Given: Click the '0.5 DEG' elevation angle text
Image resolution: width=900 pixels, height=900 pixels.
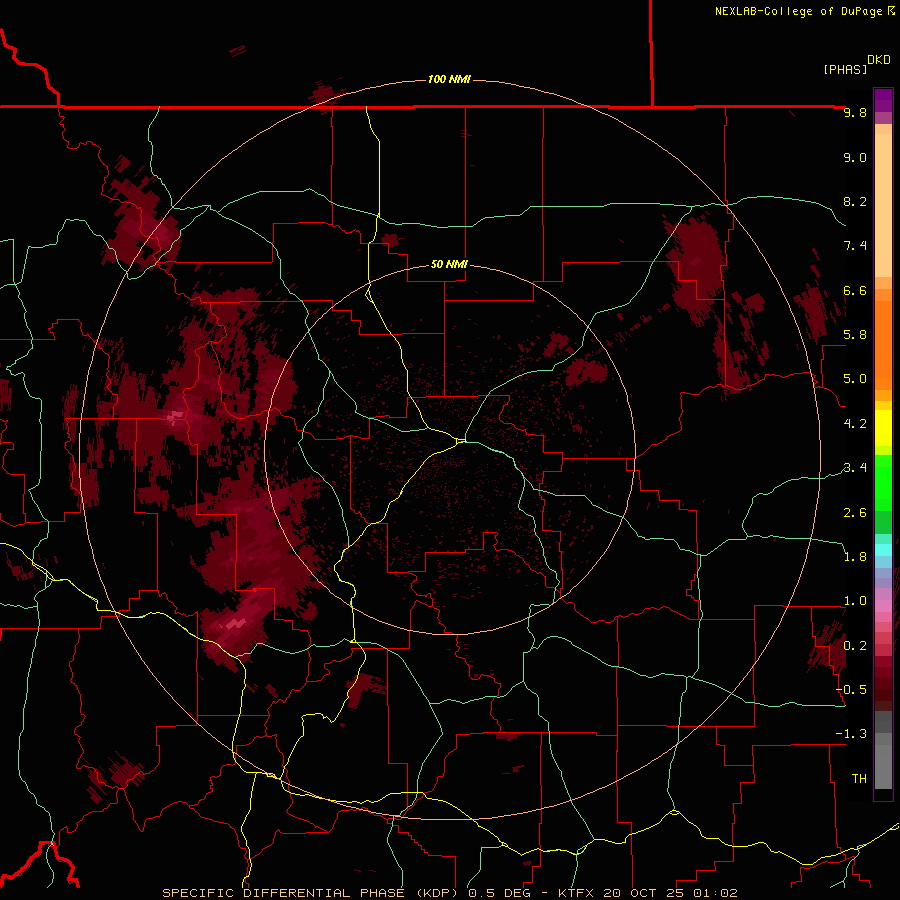Looking at the screenshot, I should 503,893.
